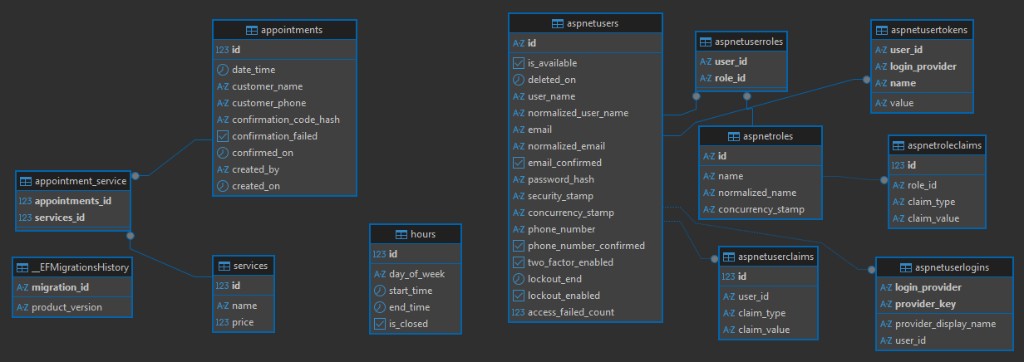Click the table icon beside appointments title

251,30
